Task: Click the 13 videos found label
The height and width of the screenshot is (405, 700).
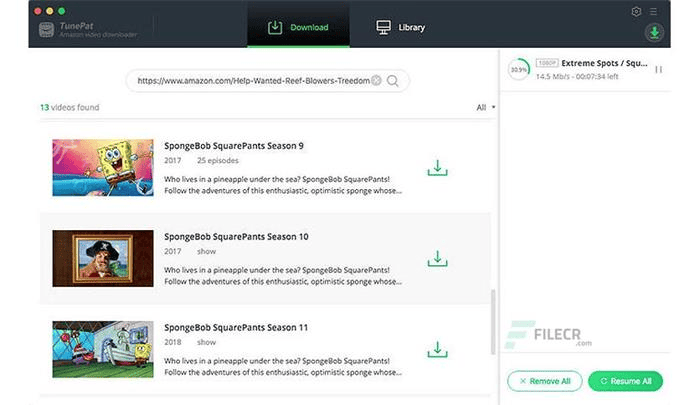Action: coord(70,107)
